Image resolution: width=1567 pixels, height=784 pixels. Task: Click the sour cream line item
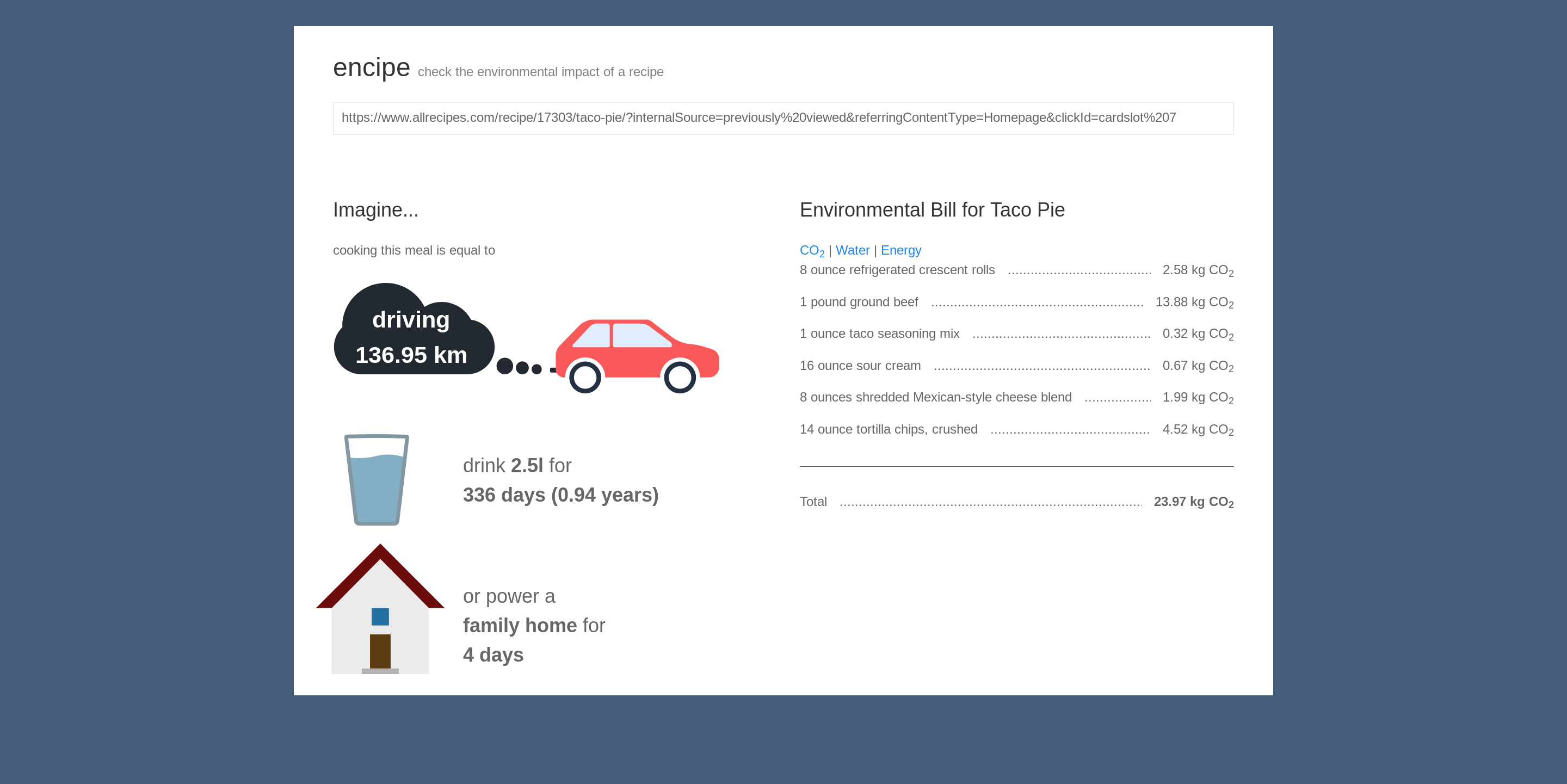(860, 366)
